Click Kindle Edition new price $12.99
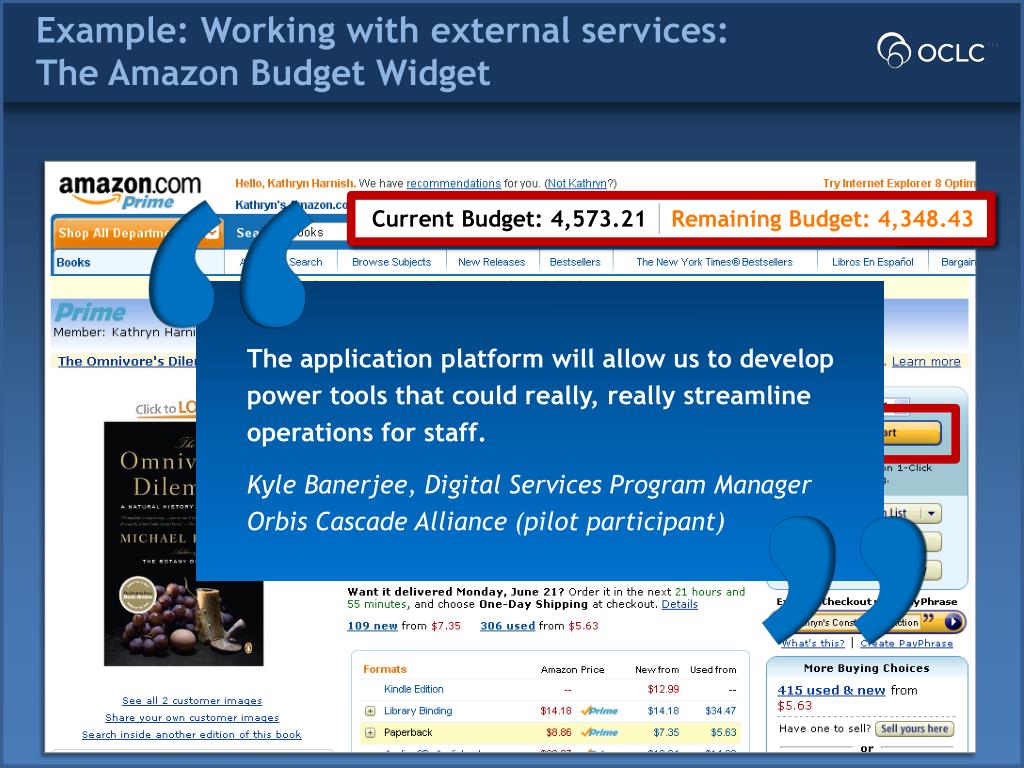Screen dimensions: 1024x768 coord(663,689)
